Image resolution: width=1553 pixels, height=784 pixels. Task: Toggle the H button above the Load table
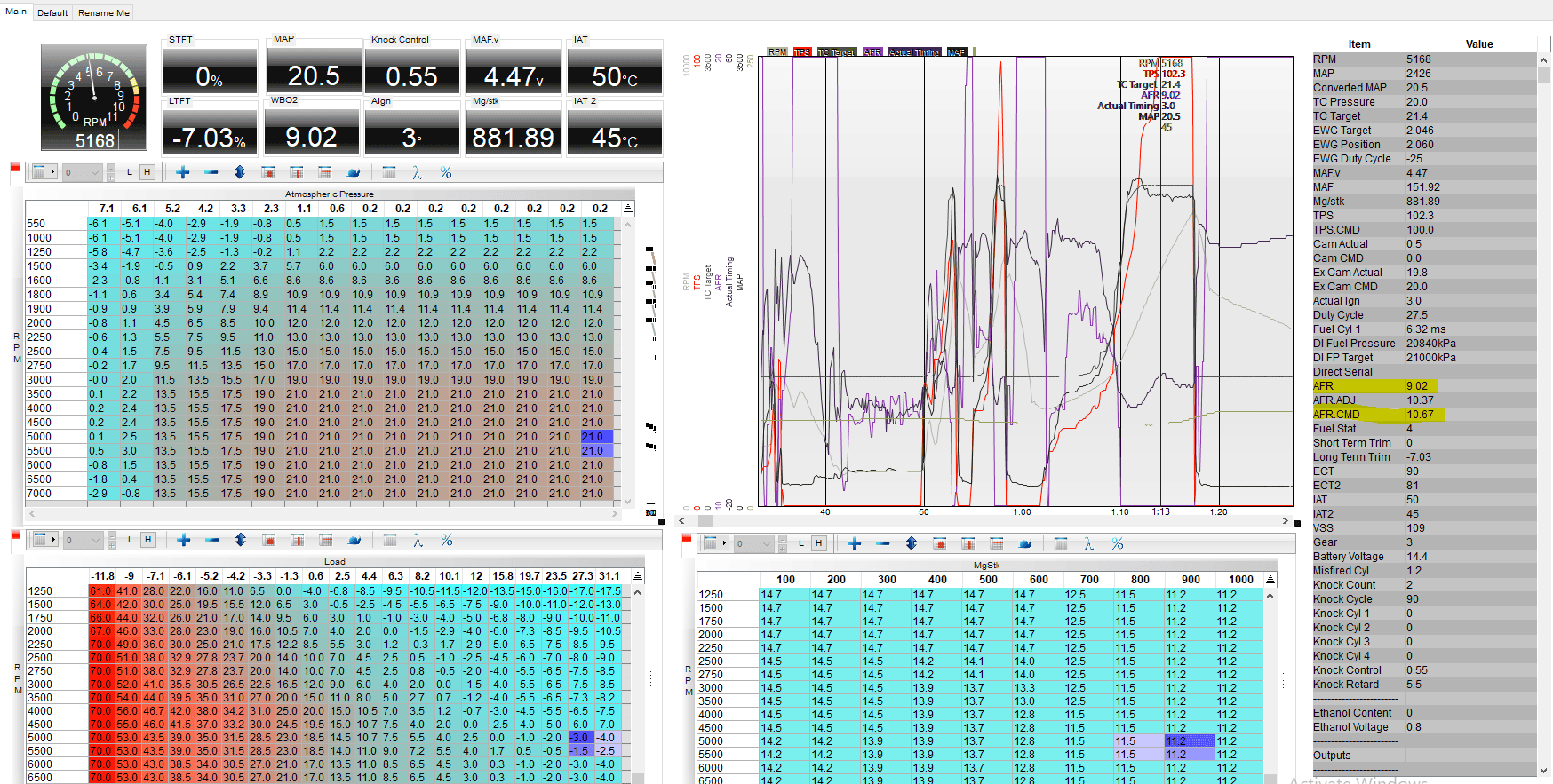click(x=148, y=540)
